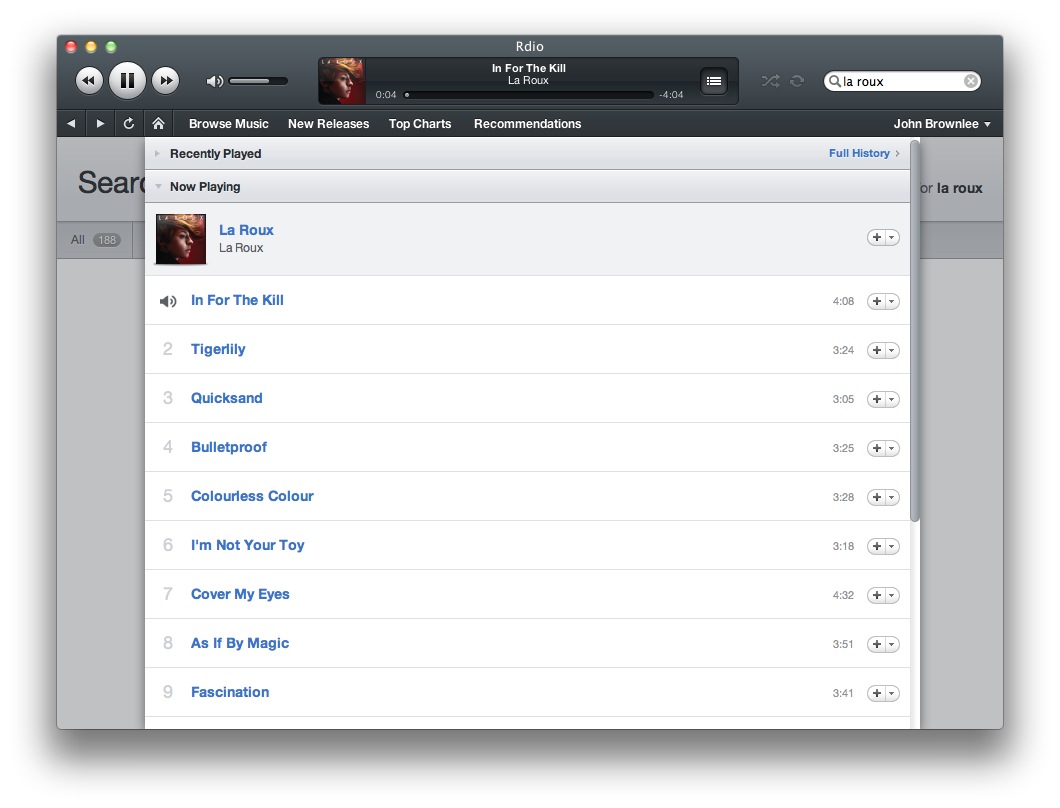Clear the search field text

[x=971, y=81]
